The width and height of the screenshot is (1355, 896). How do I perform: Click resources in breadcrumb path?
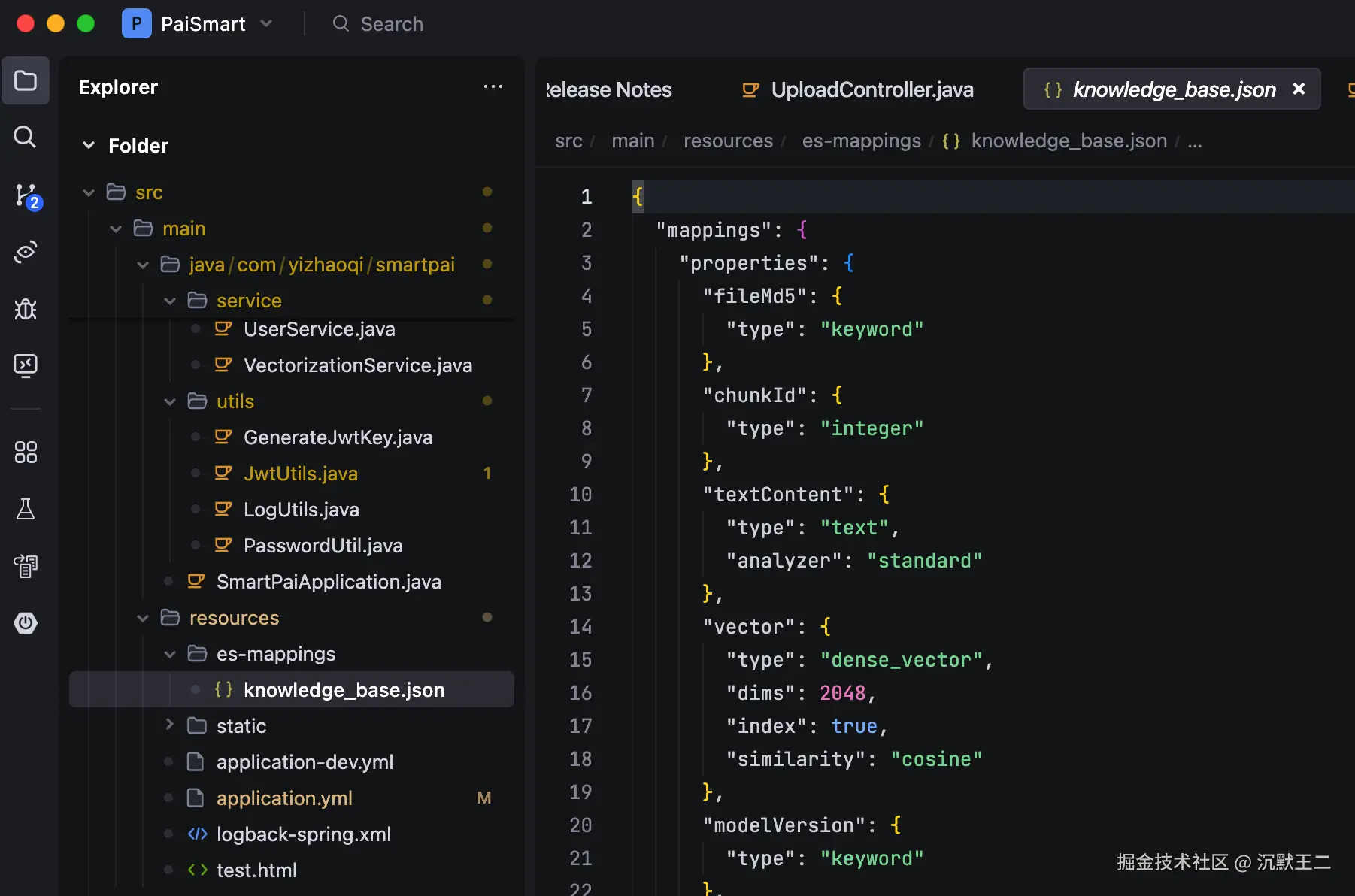(x=728, y=141)
